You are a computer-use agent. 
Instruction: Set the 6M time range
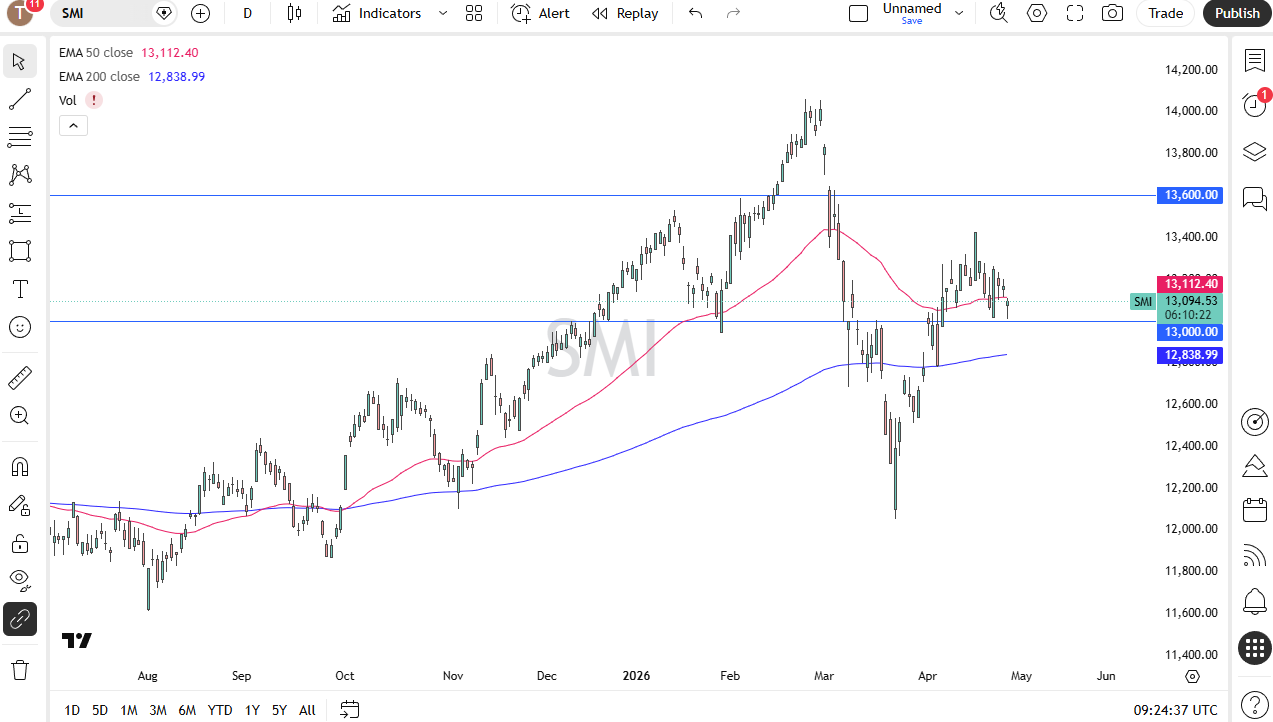click(x=187, y=710)
